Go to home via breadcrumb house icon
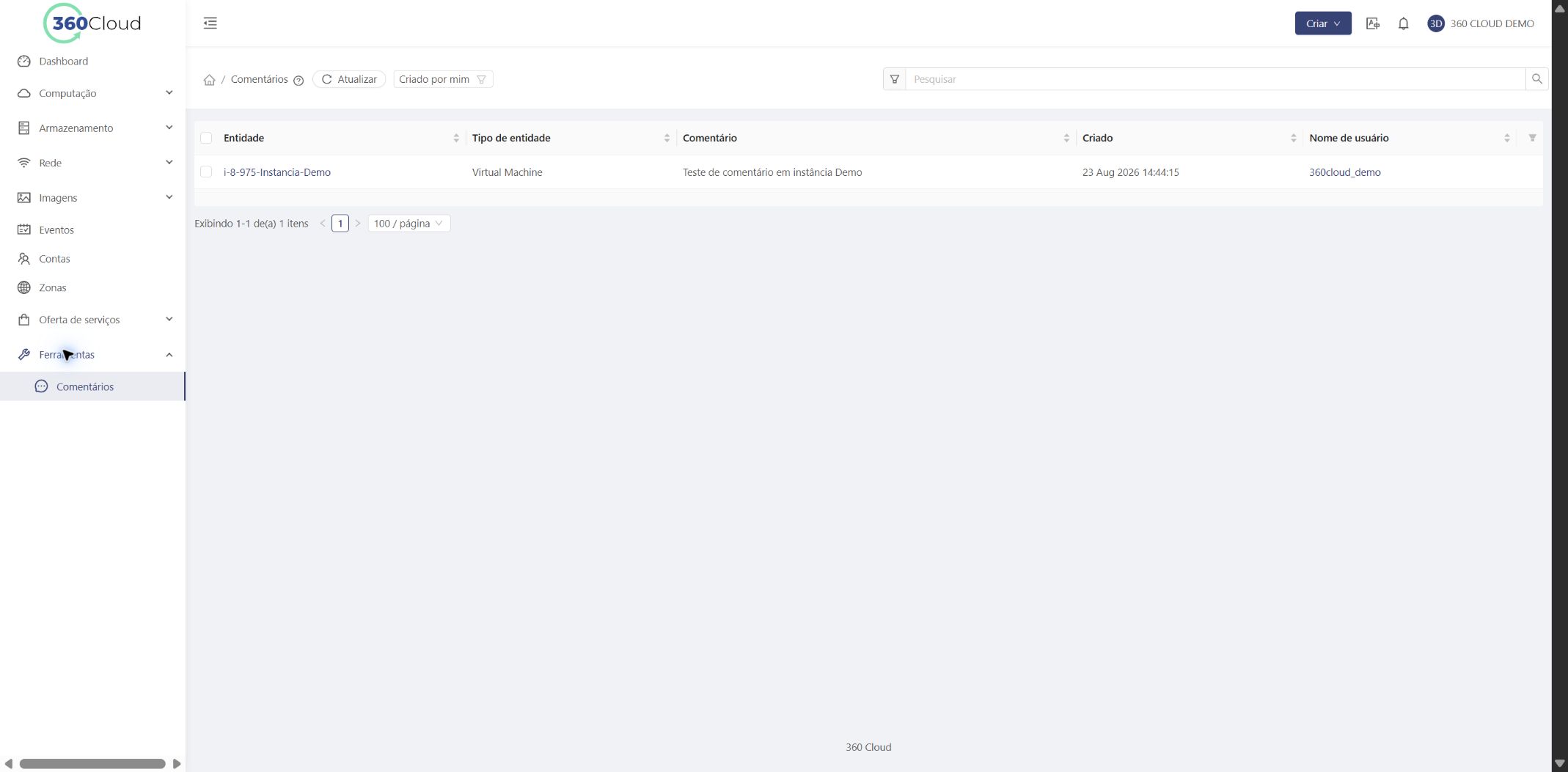 pos(209,80)
